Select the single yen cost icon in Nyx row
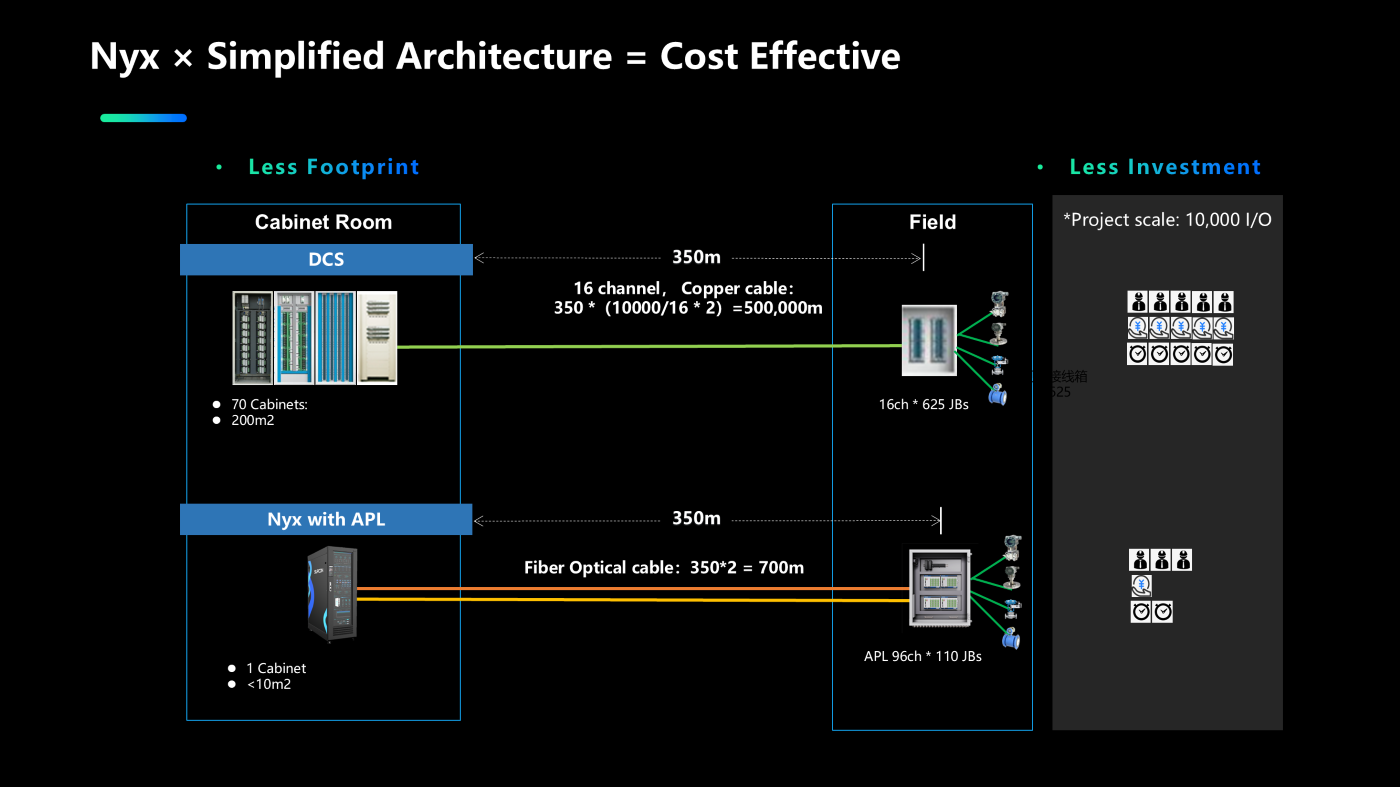 click(x=1141, y=586)
